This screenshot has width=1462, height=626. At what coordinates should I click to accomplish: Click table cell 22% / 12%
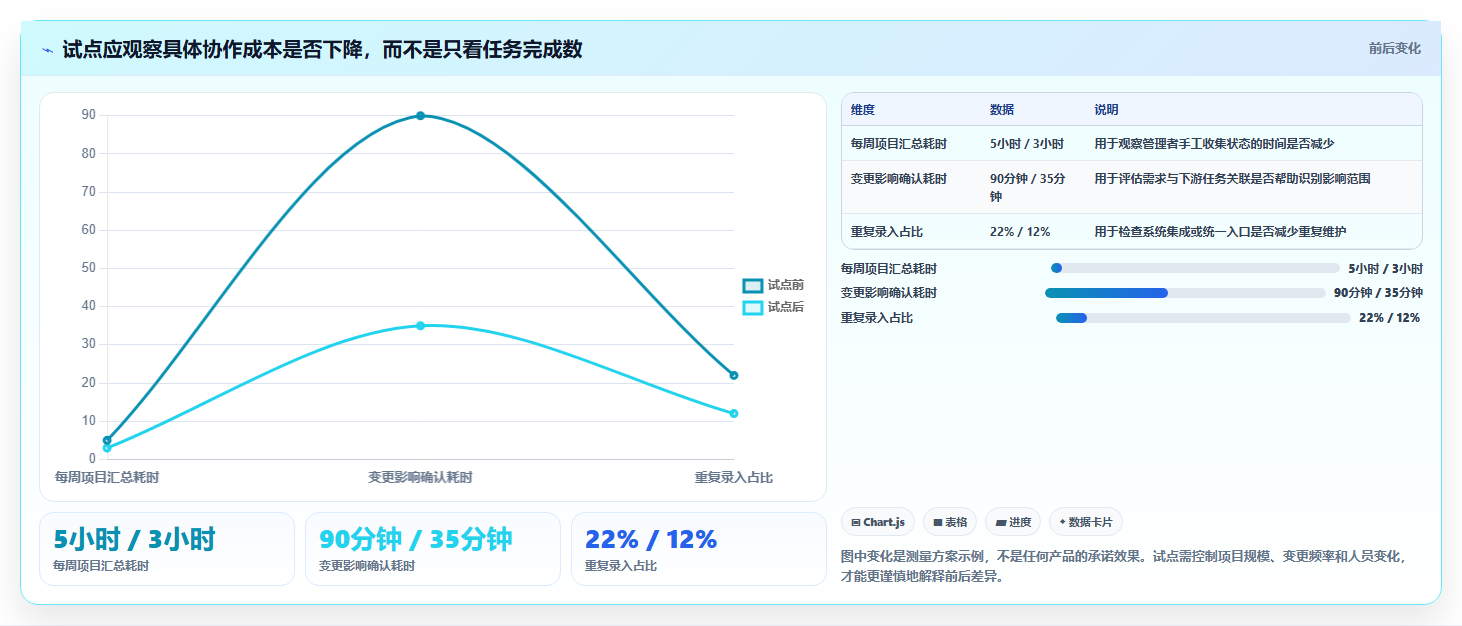coord(1020,232)
